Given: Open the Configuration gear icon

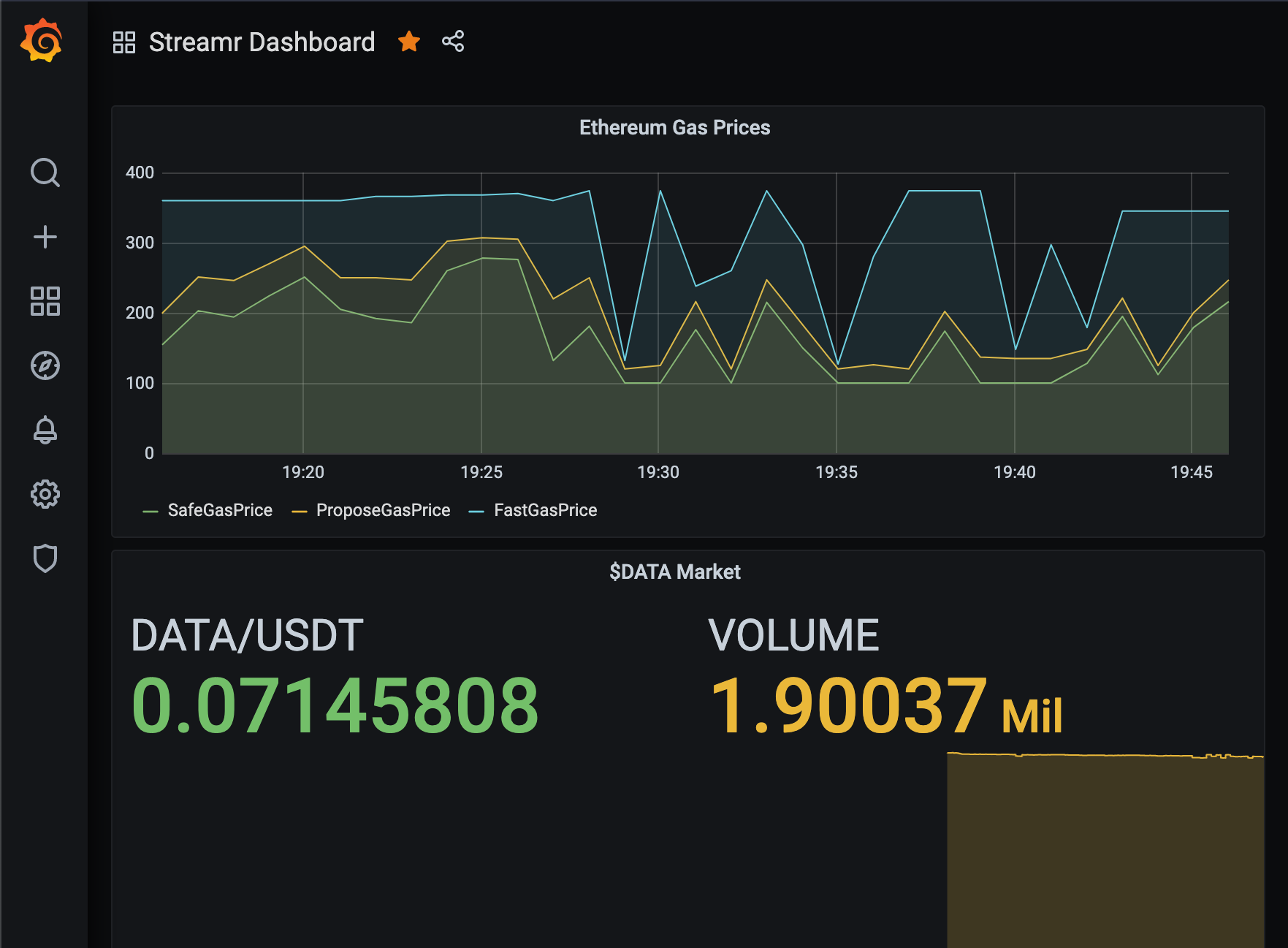Looking at the screenshot, I should click(45, 494).
